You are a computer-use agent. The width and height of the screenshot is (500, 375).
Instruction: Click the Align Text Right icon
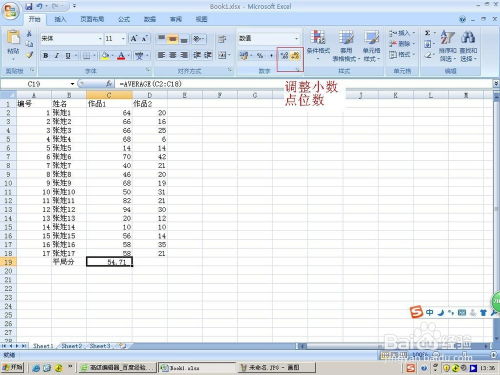(x=184, y=55)
